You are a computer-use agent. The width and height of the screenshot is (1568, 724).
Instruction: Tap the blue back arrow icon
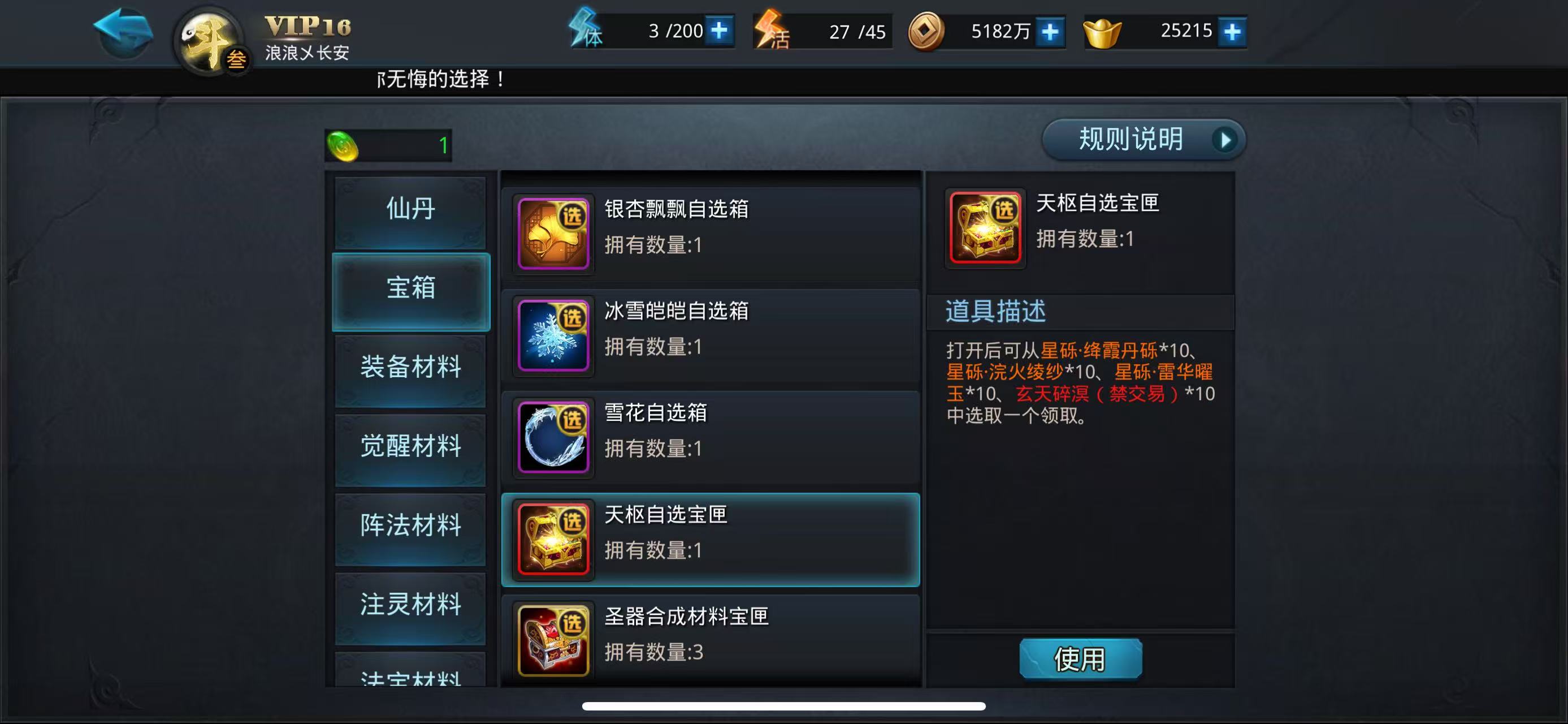click(x=123, y=33)
